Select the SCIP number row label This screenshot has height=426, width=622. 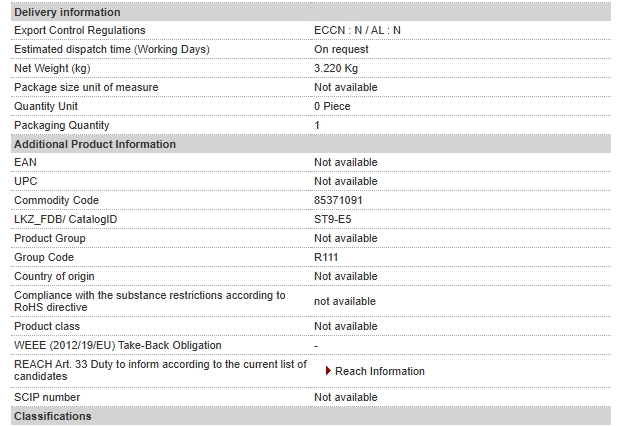[47, 397]
